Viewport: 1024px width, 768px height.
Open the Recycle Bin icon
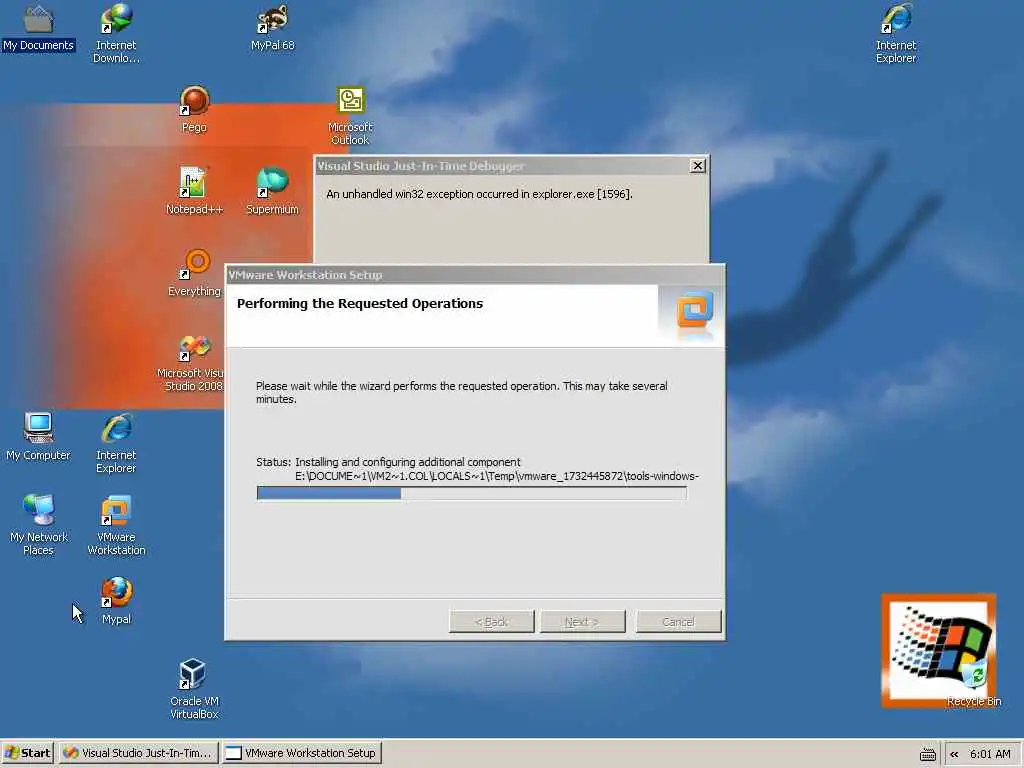tap(974, 683)
